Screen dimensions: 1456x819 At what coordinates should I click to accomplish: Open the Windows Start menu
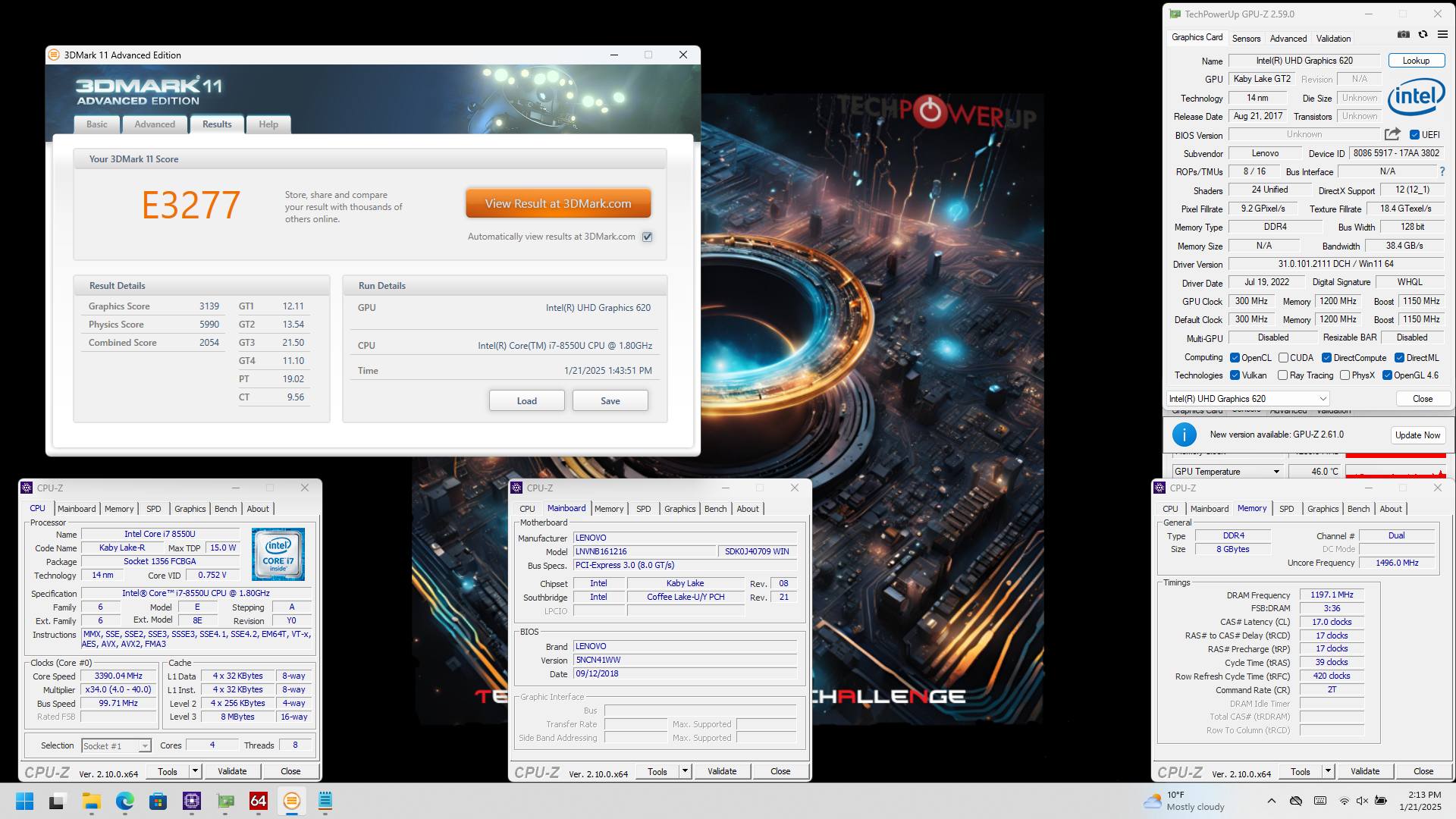[24, 801]
